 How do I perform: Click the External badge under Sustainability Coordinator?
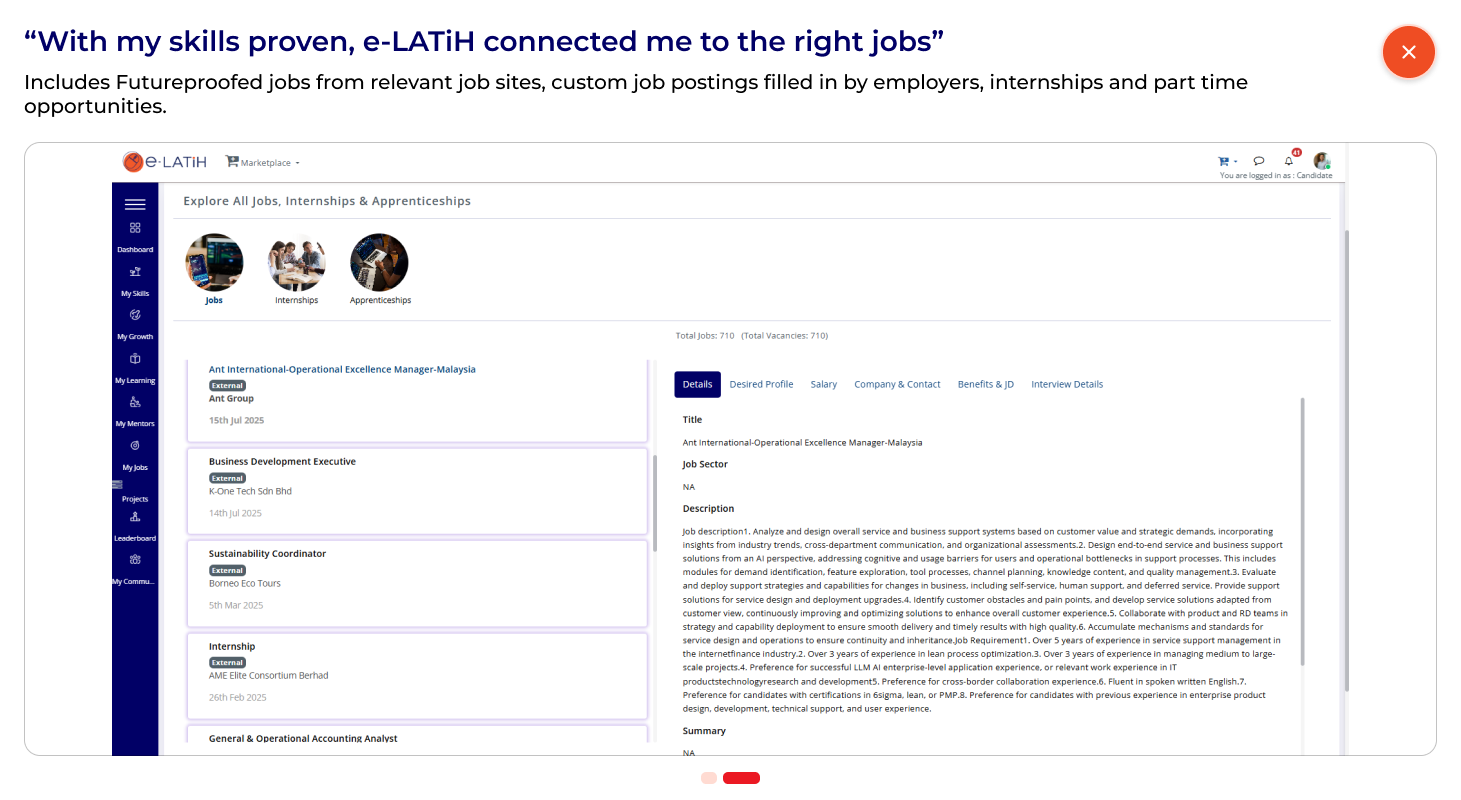point(228,570)
